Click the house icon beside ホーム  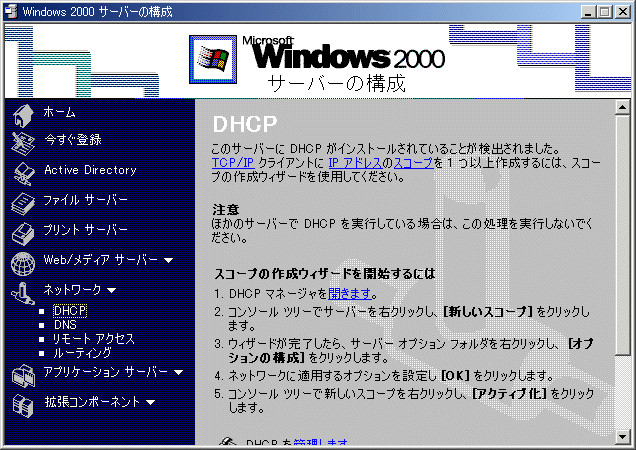(x=23, y=115)
